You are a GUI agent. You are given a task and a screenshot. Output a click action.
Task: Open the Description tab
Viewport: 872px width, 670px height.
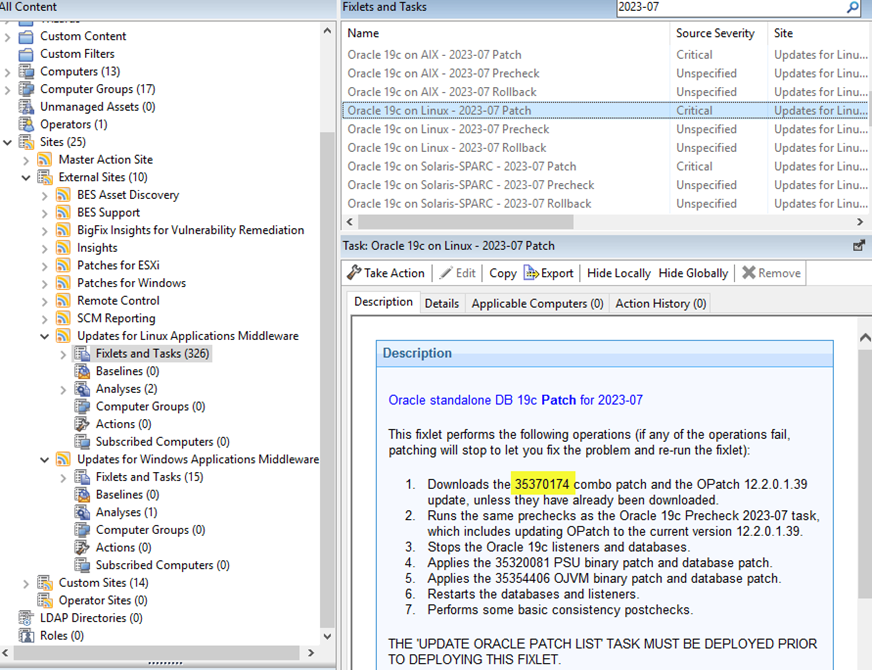[x=383, y=302]
